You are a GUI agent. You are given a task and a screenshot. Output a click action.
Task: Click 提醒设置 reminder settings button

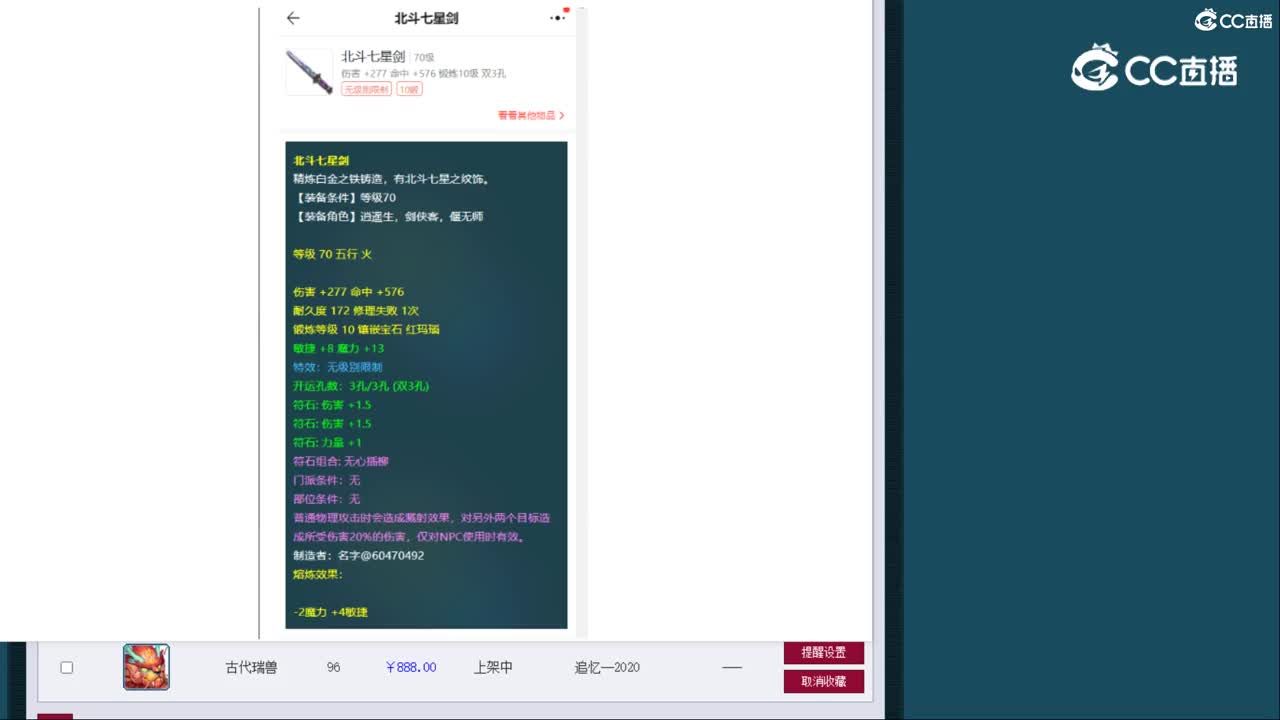coord(824,652)
